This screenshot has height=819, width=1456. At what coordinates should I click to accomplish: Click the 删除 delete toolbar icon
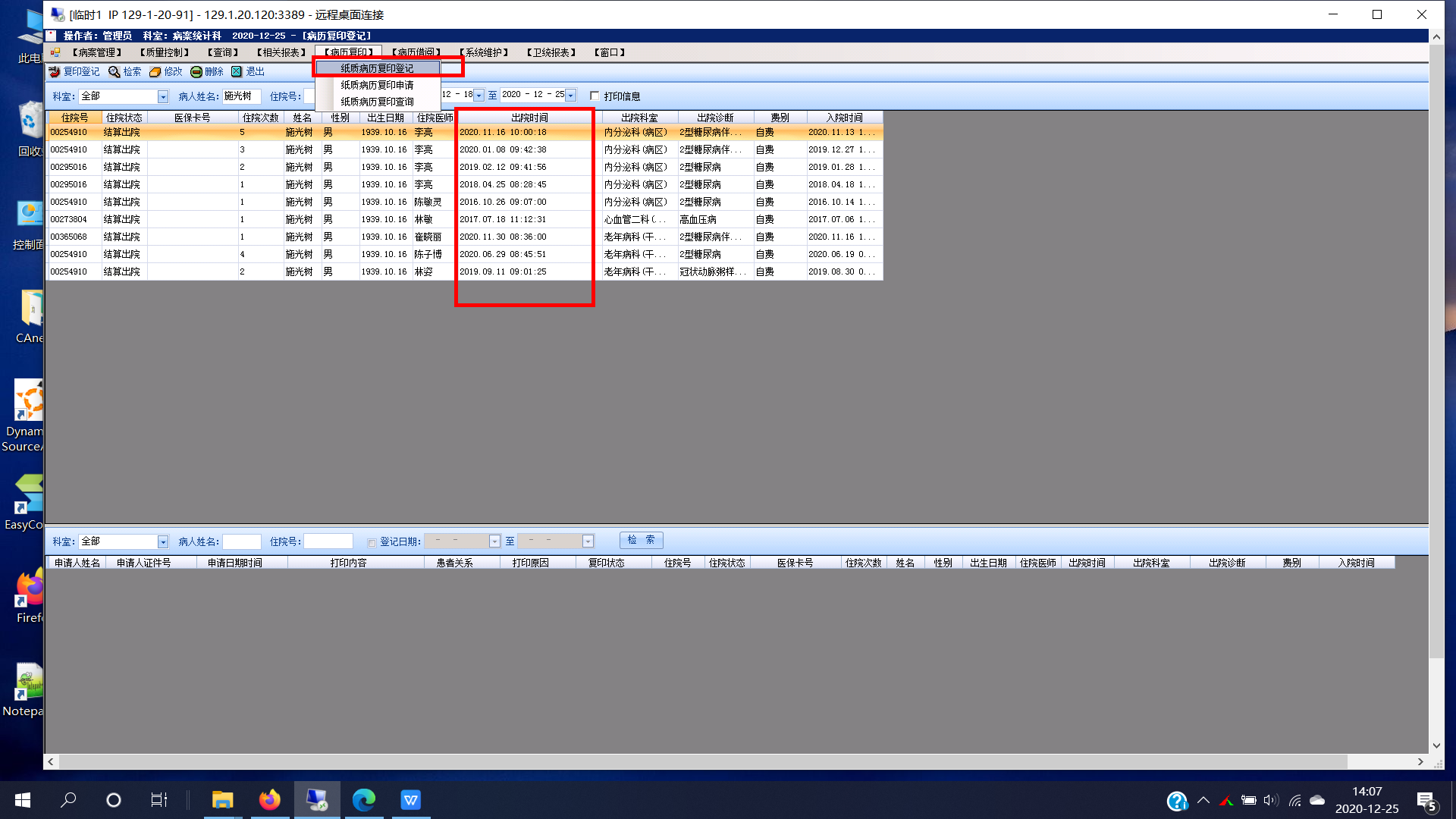point(196,71)
